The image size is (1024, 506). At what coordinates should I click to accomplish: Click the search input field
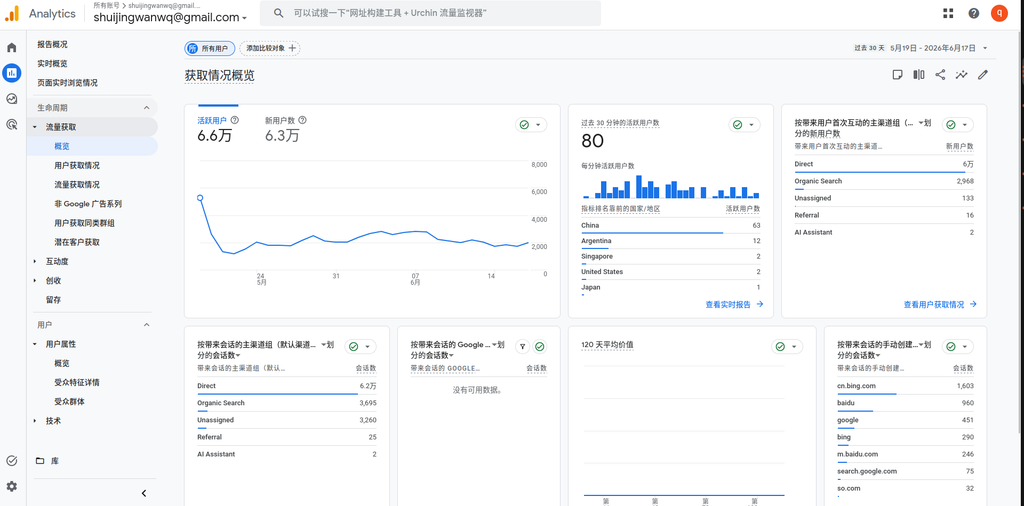pos(430,13)
